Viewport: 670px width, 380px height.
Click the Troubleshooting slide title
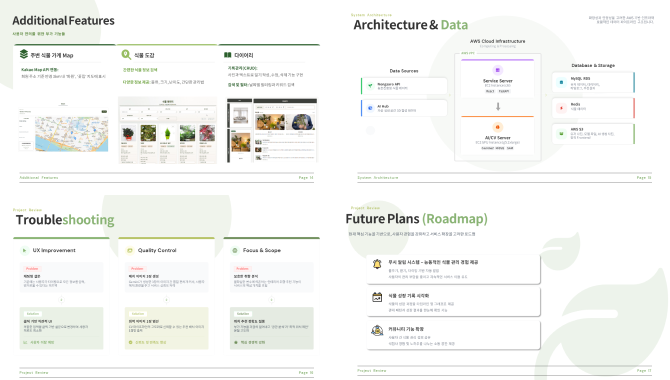[65, 220]
